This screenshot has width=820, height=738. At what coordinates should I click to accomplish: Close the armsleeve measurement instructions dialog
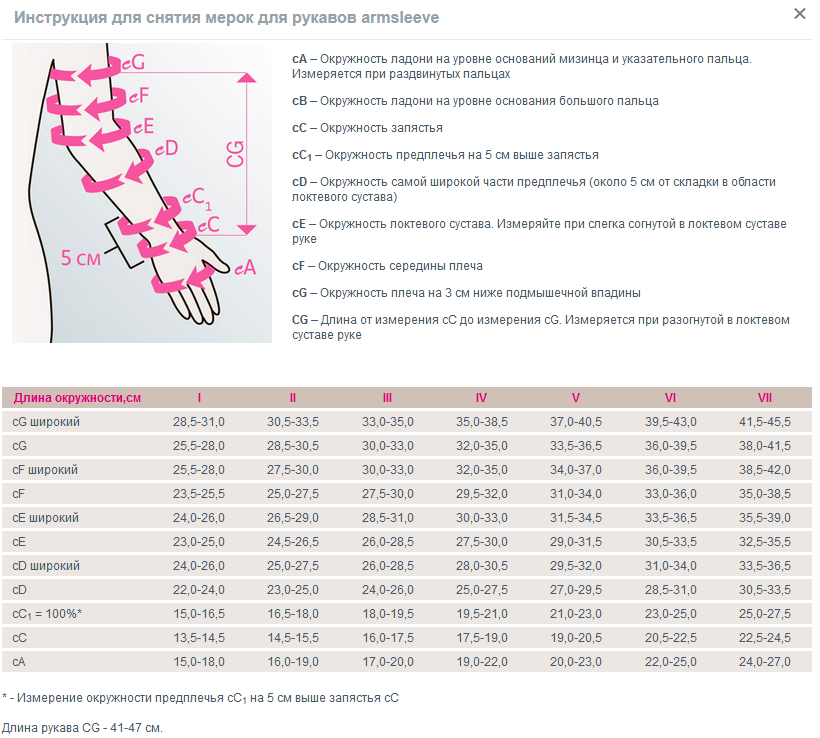pyautogui.click(x=799, y=14)
